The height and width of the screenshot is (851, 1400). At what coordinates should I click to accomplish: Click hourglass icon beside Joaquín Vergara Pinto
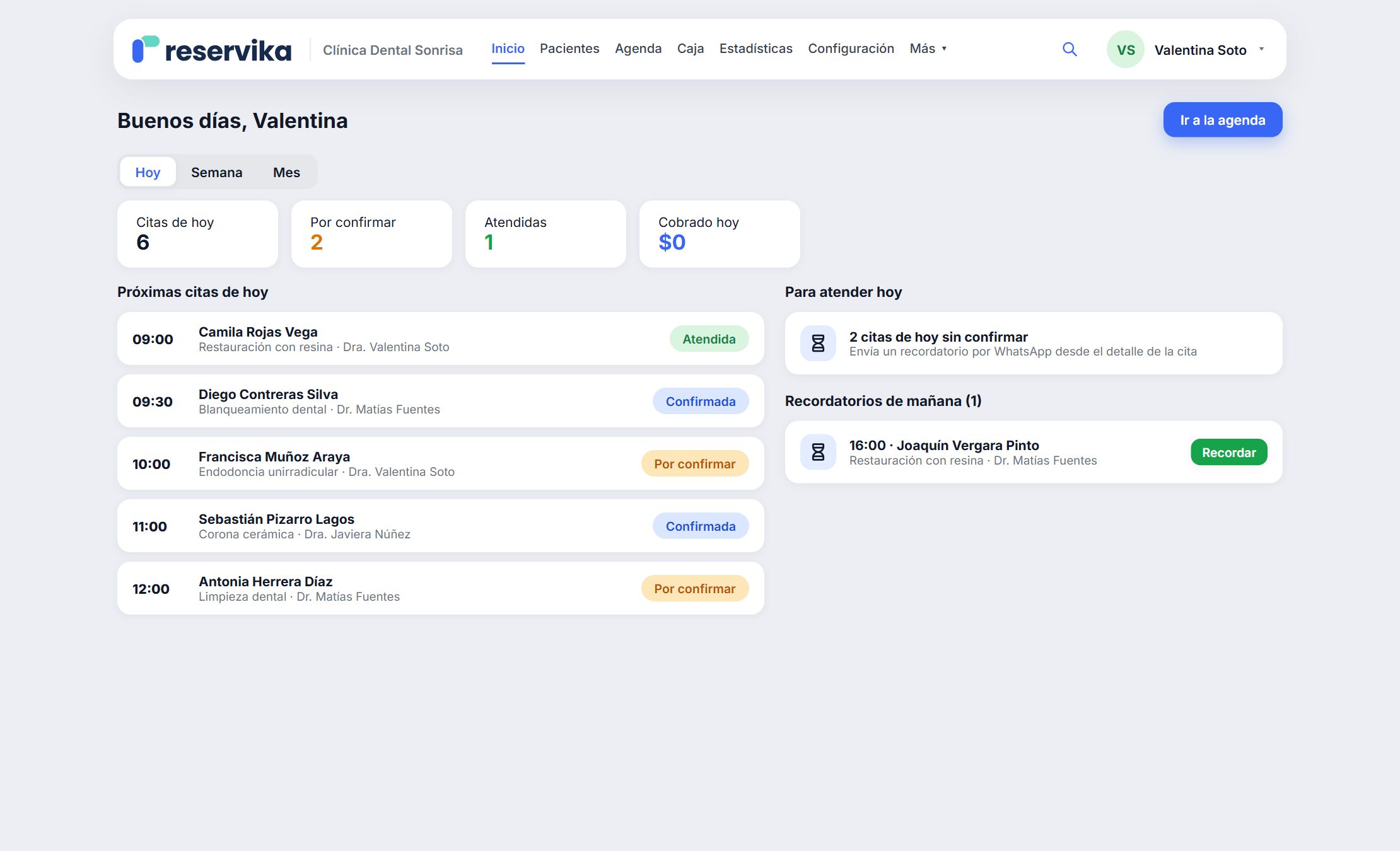click(818, 452)
